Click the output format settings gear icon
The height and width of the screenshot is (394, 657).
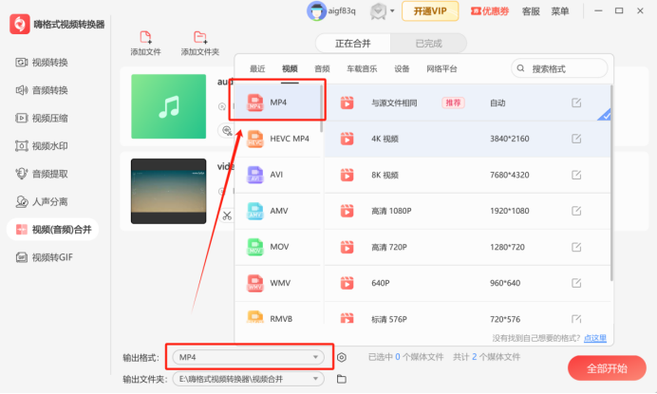(x=341, y=357)
